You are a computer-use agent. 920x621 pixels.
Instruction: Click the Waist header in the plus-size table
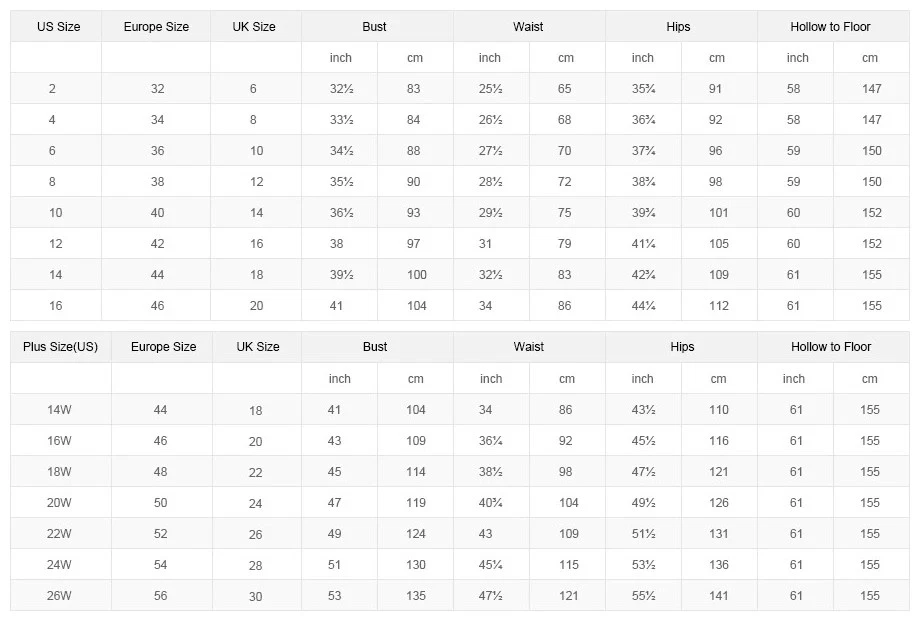pos(529,347)
